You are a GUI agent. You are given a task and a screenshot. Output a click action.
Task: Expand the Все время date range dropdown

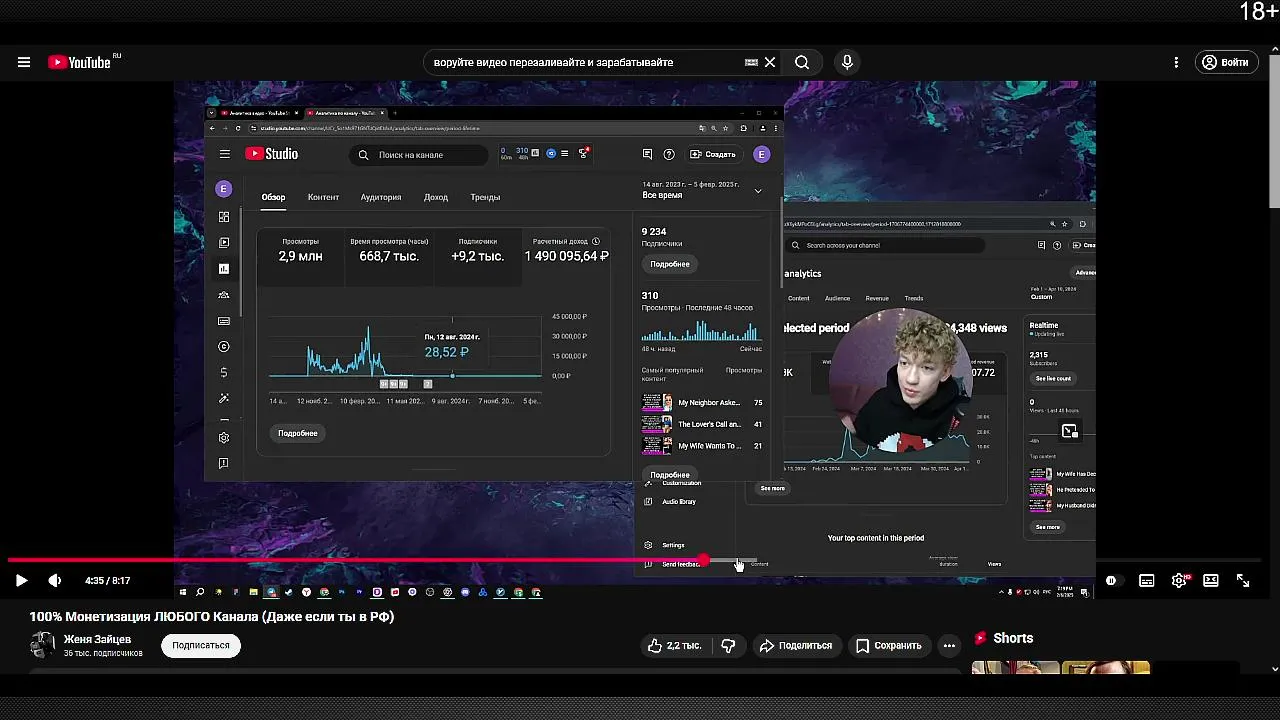[x=703, y=190]
